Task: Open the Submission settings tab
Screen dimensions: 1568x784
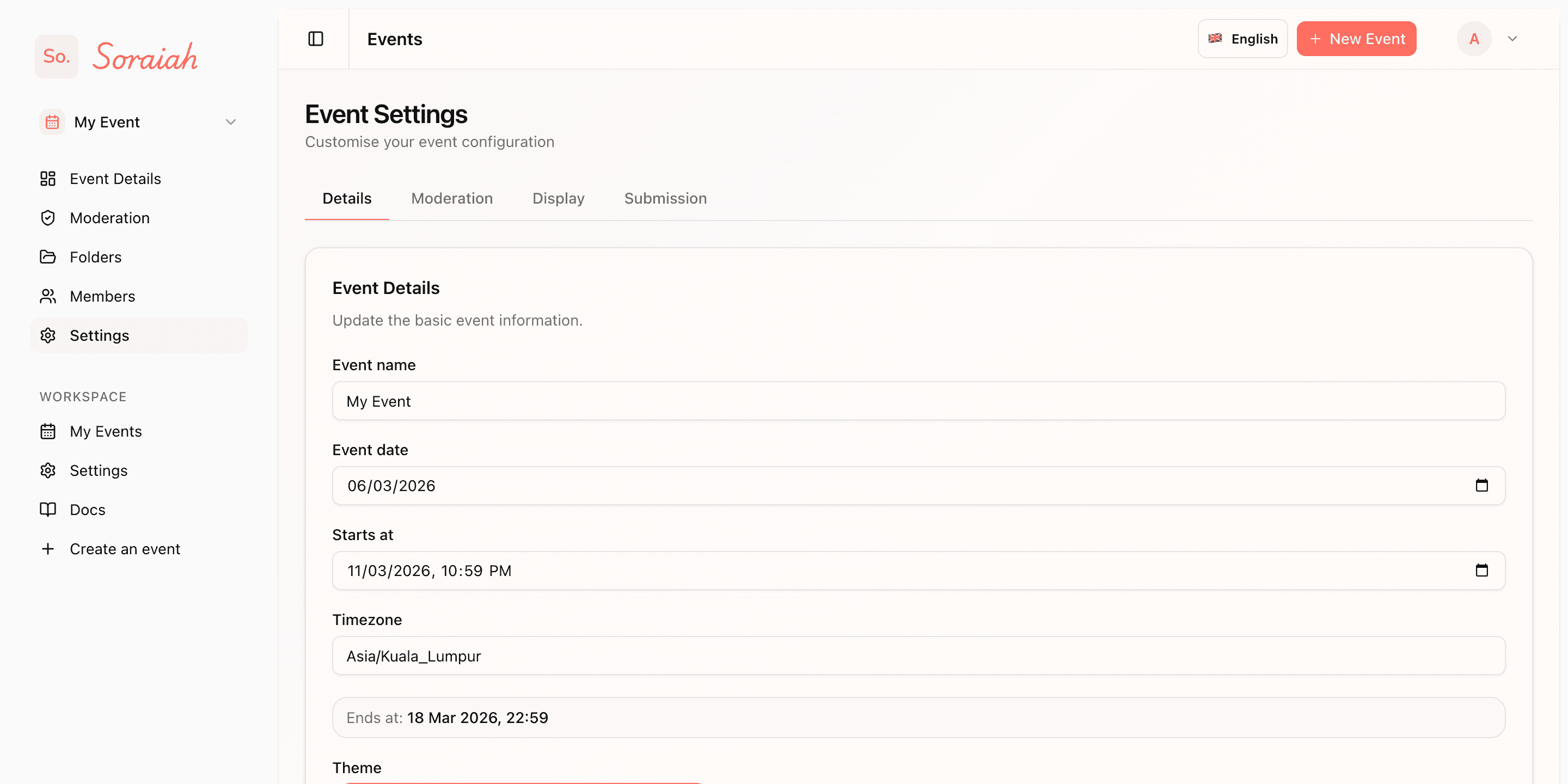Action: click(x=665, y=198)
